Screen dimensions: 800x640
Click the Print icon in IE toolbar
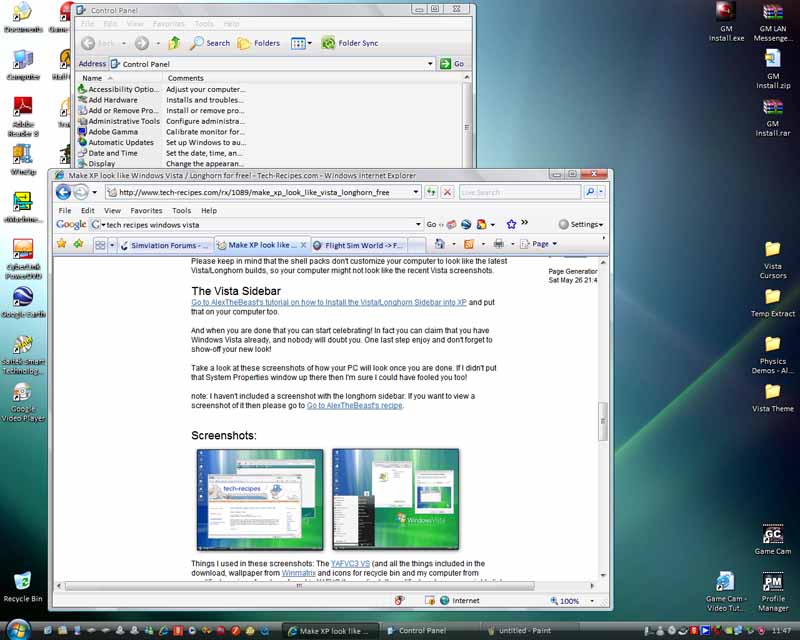498,244
